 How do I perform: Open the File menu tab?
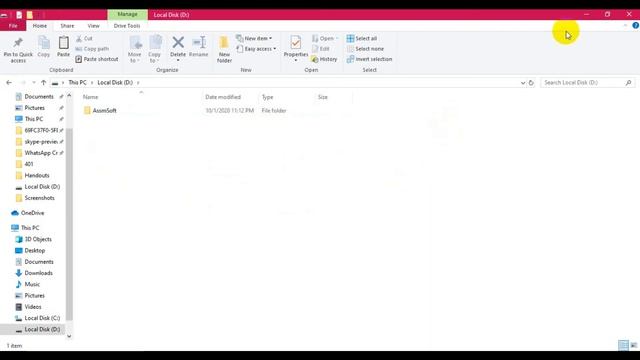point(13,26)
